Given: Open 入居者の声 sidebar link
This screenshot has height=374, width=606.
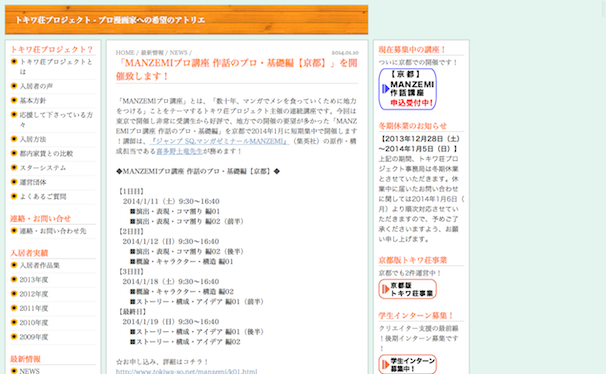Looking at the screenshot, I should point(36,86).
